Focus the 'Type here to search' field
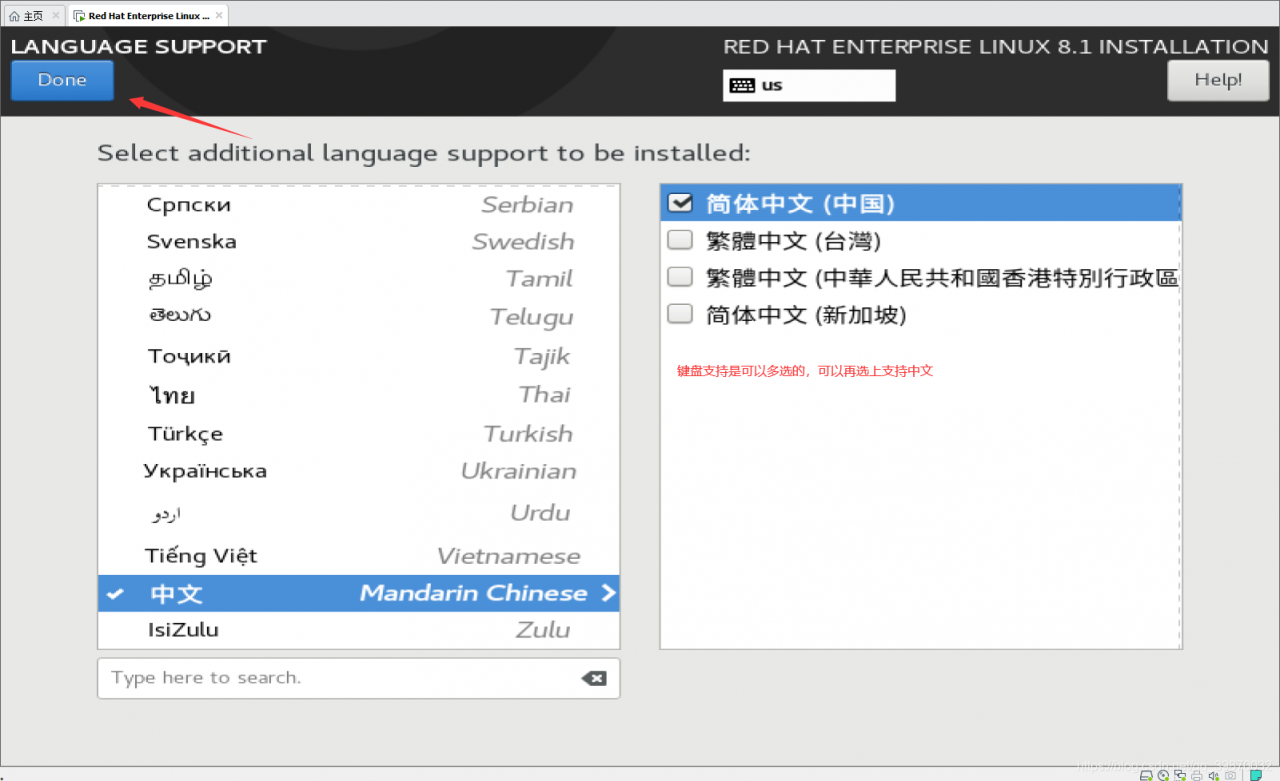Image resolution: width=1280 pixels, height=781 pixels. [358, 678]
